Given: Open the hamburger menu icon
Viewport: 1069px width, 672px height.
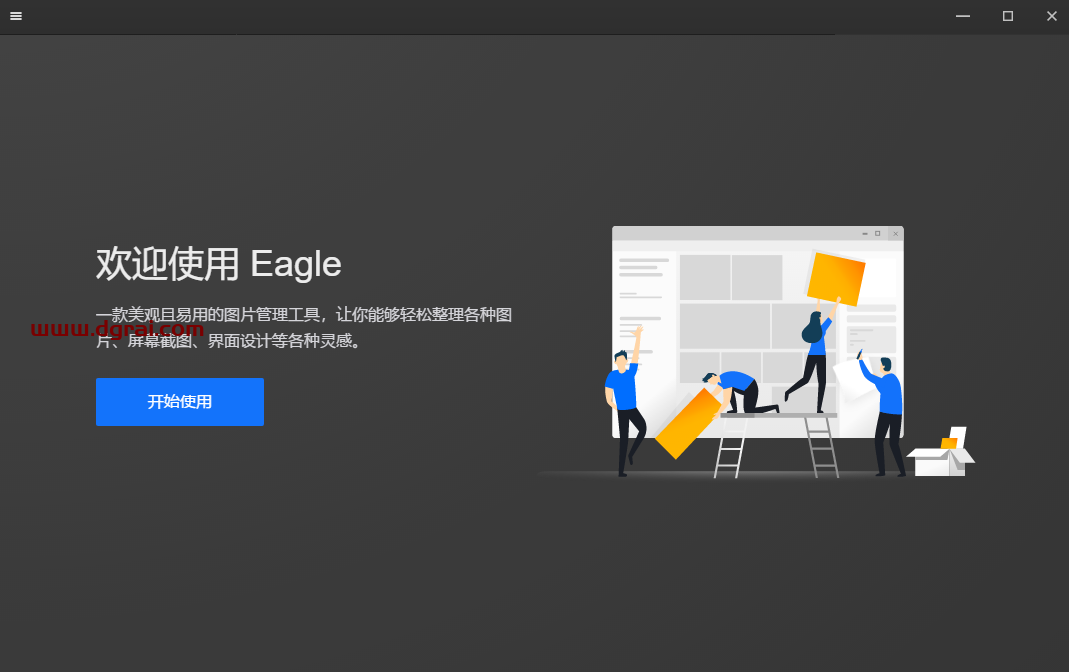Looking at the screenshot, I should pyautogui.click(x=16, y=16).
